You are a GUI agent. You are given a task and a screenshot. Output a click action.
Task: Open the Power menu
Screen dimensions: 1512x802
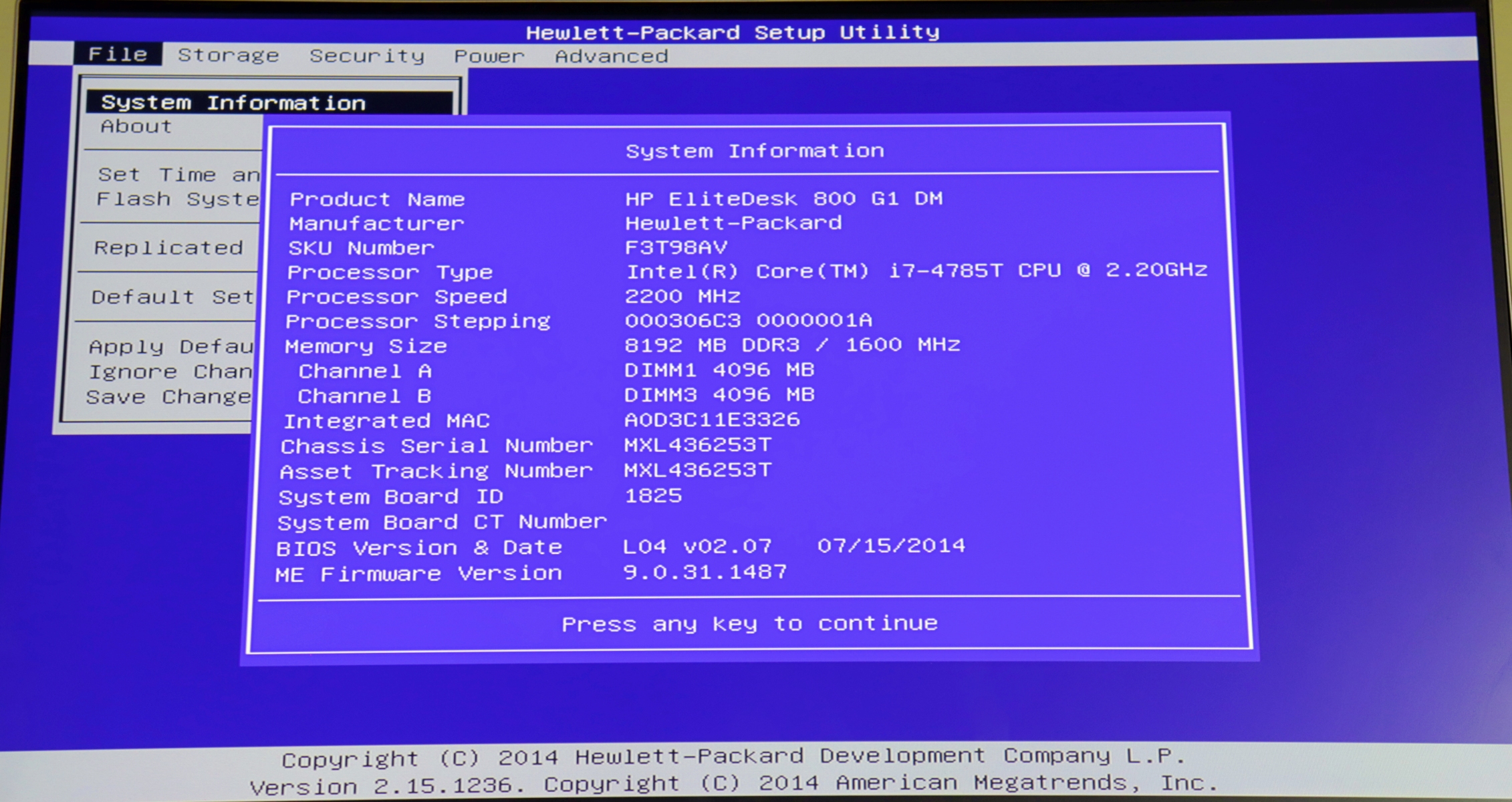489,55
